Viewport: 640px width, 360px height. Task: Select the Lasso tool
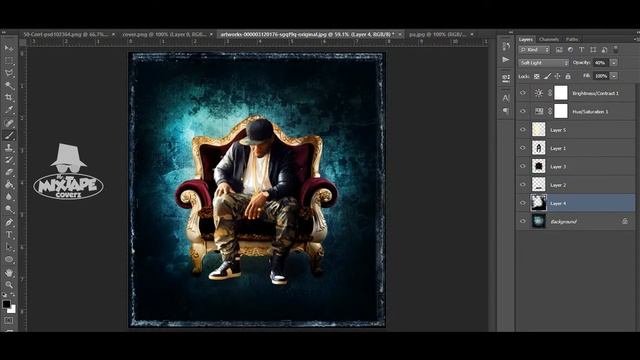(9, 73)
